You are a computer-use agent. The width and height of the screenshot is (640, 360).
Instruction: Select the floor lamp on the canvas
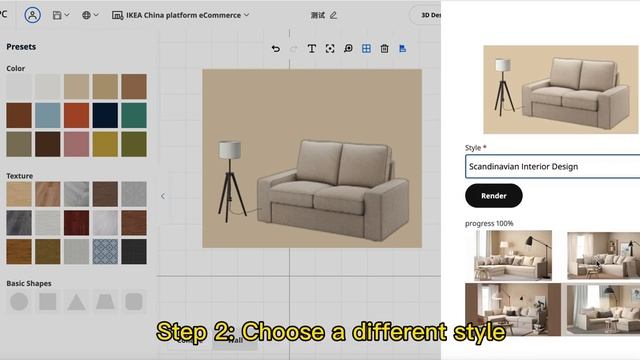[x=231, y=182]
